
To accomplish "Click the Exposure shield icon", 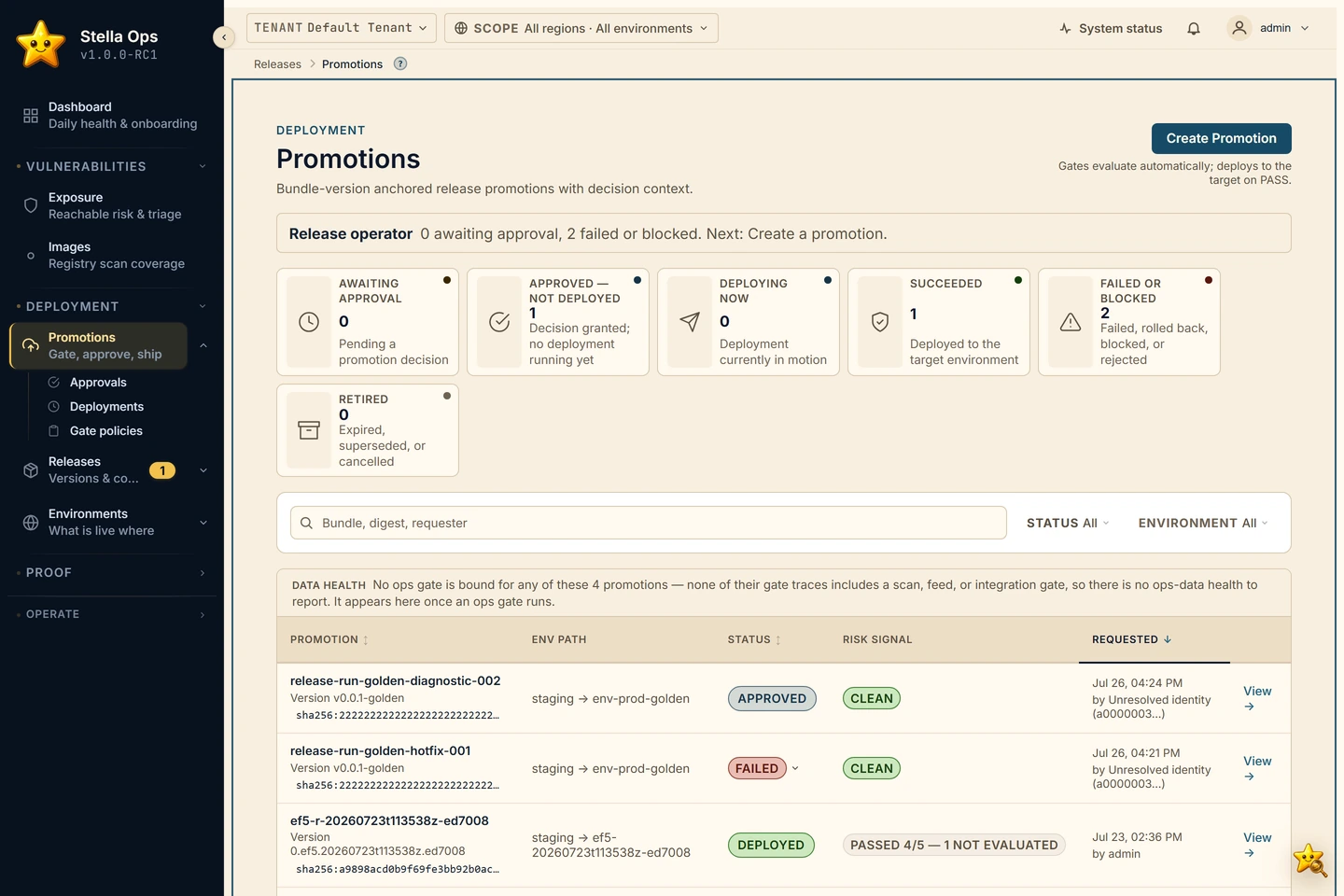I will coord(31,205).
